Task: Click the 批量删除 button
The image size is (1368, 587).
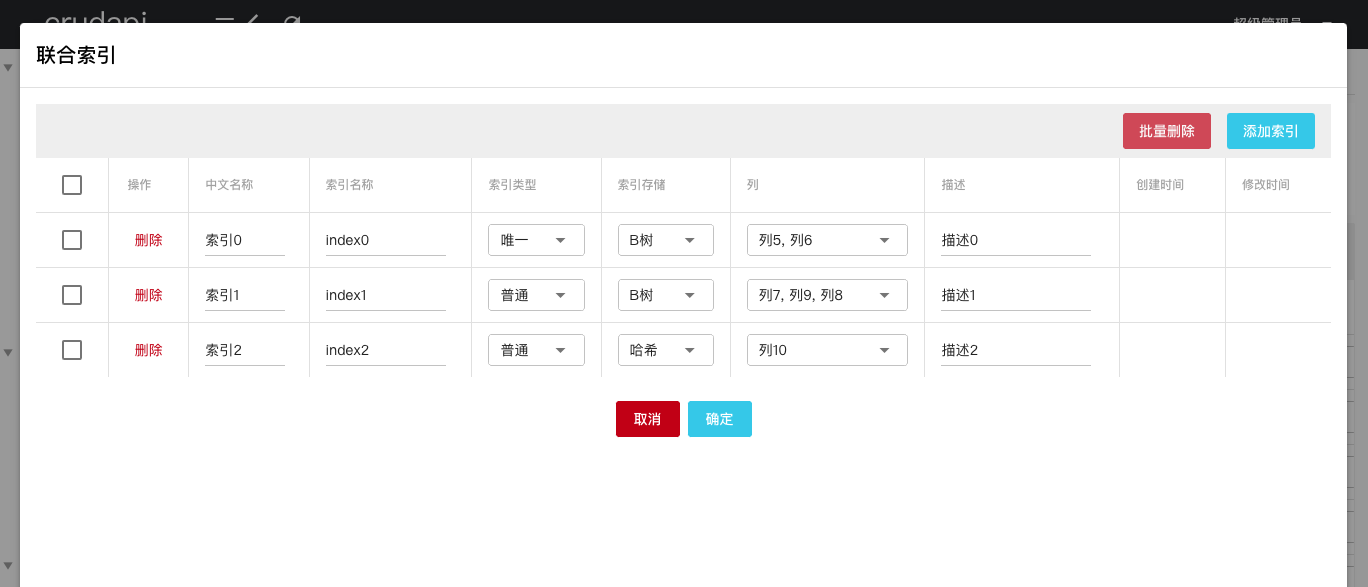Action: [x=1166, y=131]
